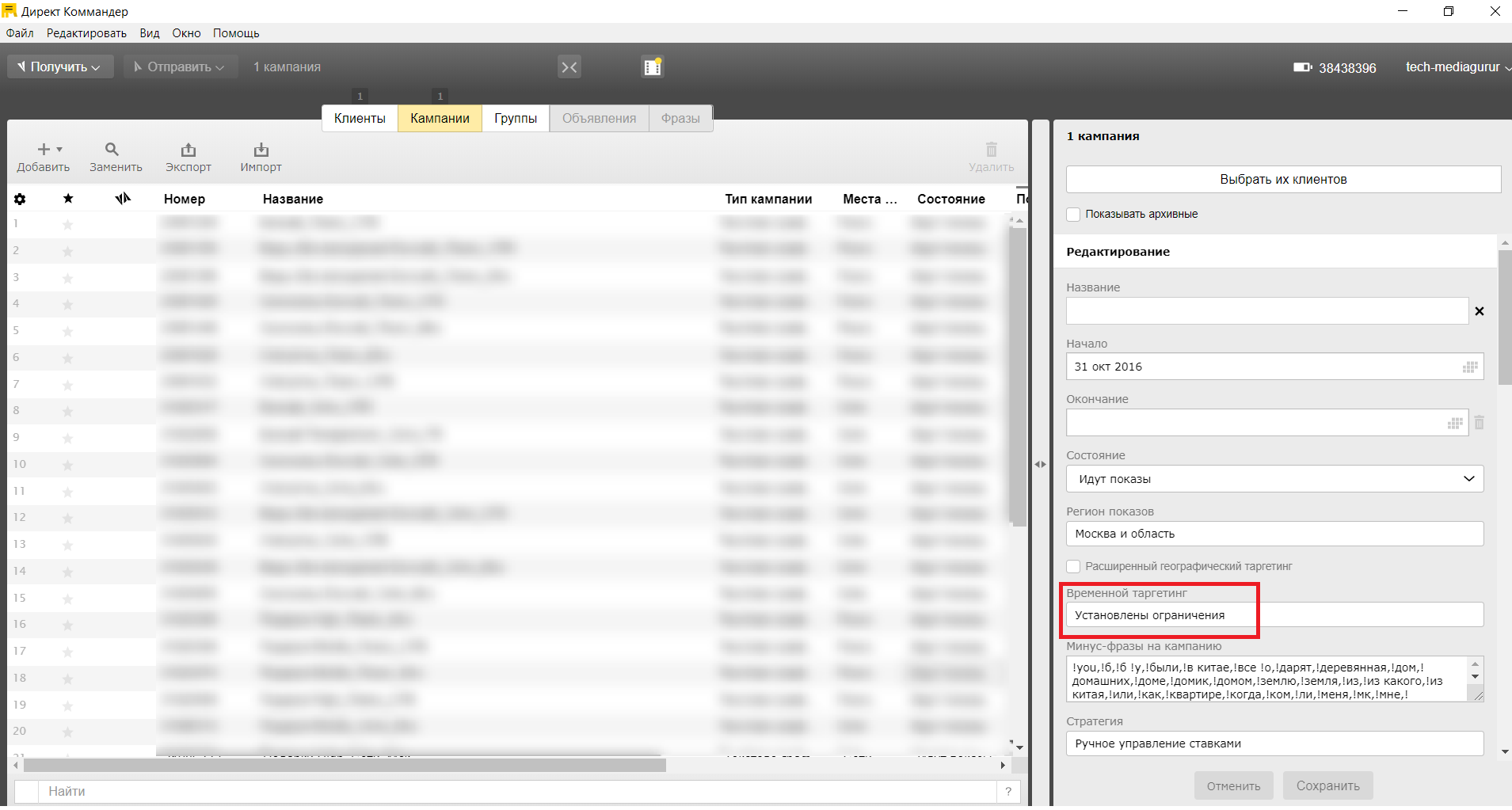Click the Импорт icon
Viewport: 1512px width, 810px height.
point(261,150)
